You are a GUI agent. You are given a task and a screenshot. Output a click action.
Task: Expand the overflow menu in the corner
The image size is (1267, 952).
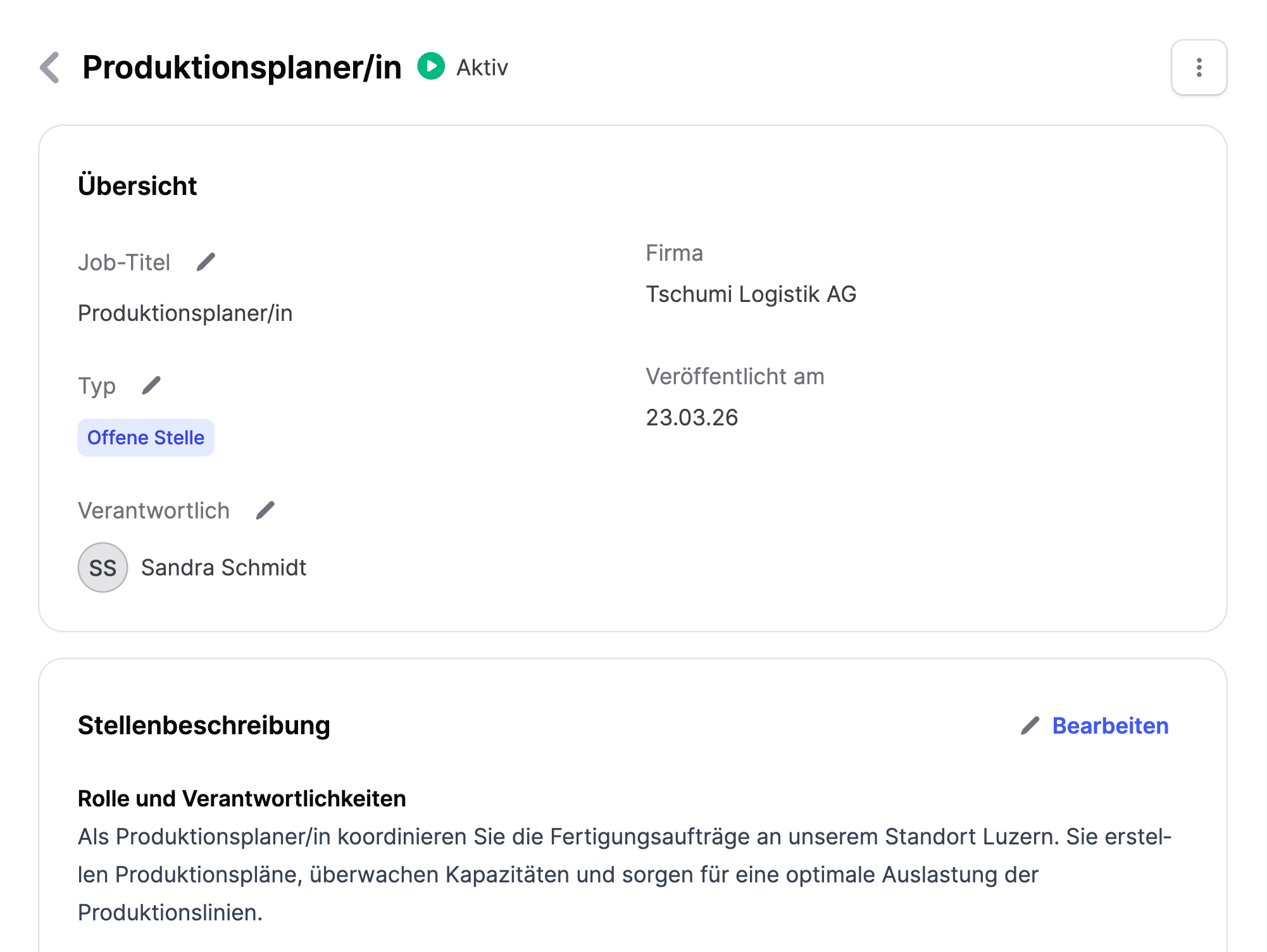pos(1198,68)
